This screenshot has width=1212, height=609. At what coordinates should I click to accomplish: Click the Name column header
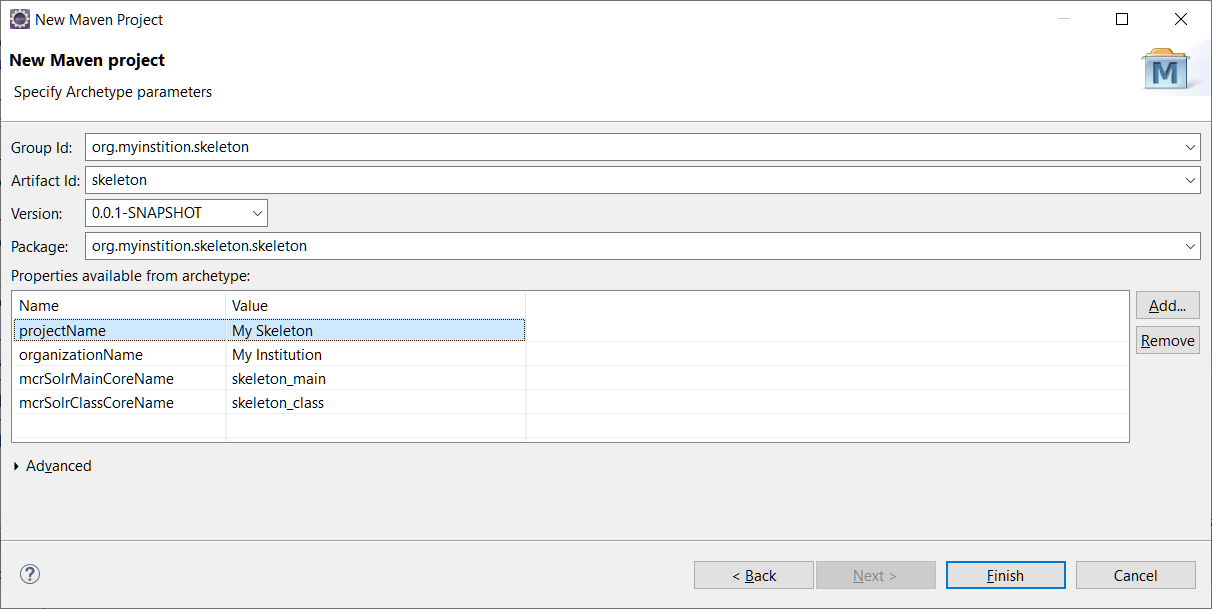pyautogui.click(x=119, y=305)
